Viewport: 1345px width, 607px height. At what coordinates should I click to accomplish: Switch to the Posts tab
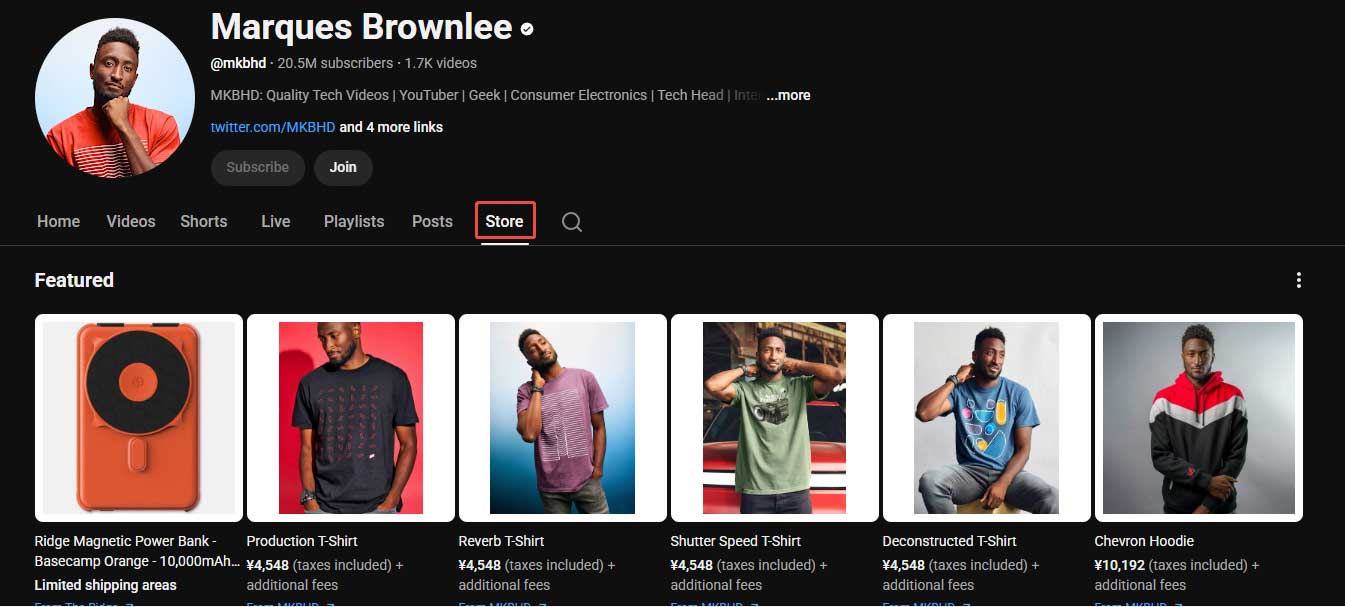tap(431, 221)
